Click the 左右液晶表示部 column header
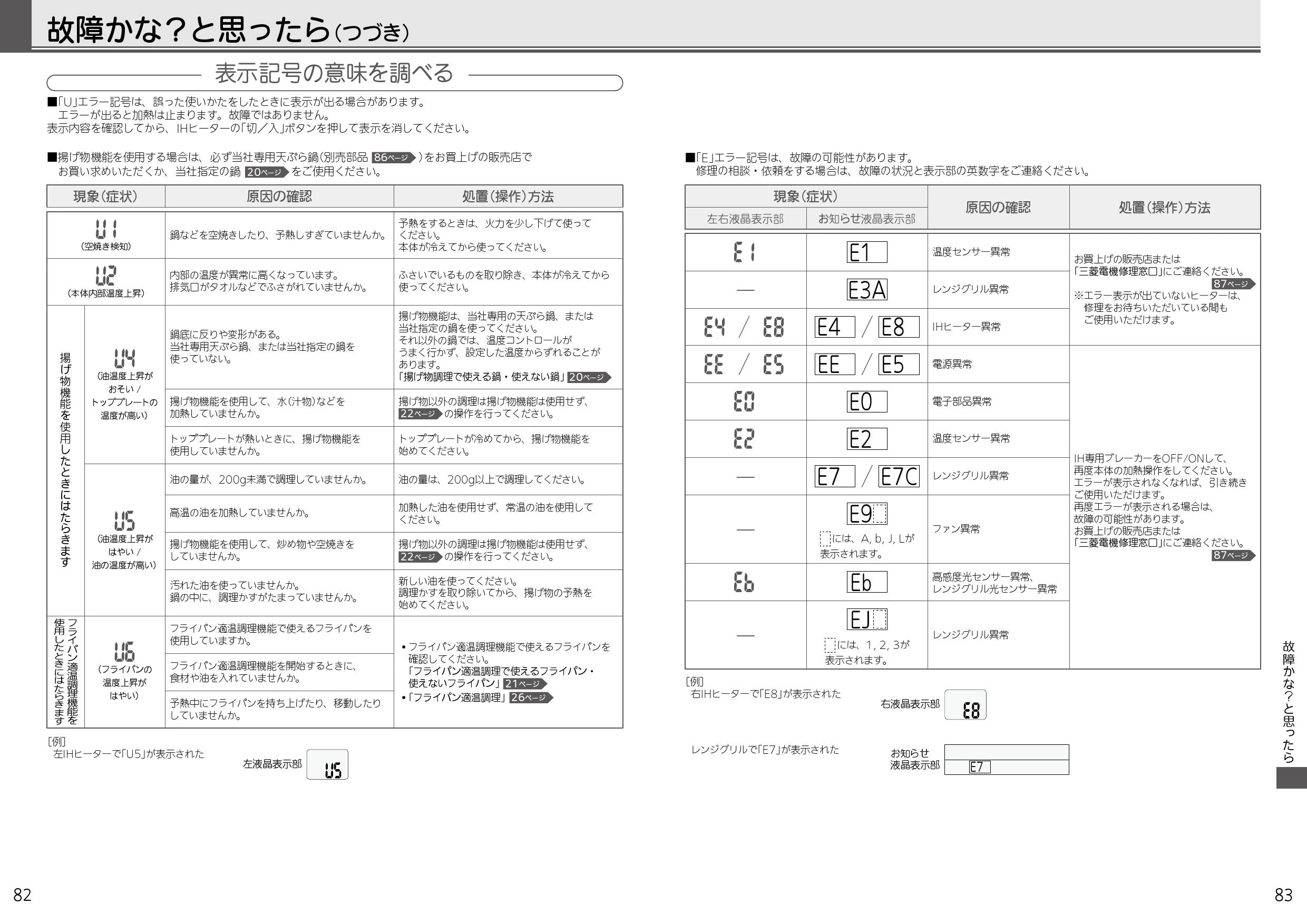The width and height of the screenshot is (1307, 924). (x=745, y=219)
